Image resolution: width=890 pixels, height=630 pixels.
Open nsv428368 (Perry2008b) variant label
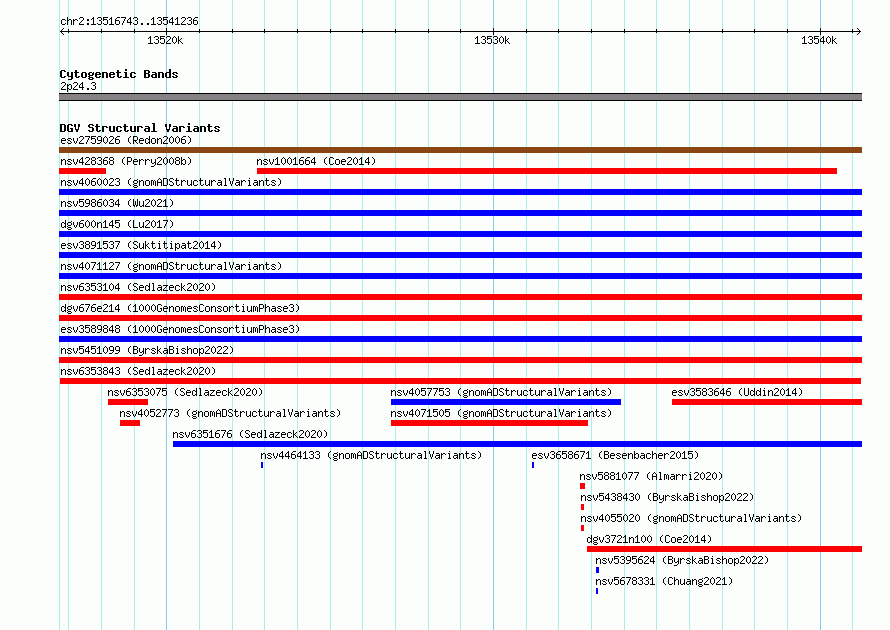pyautogui.click(x=126, y=161)
